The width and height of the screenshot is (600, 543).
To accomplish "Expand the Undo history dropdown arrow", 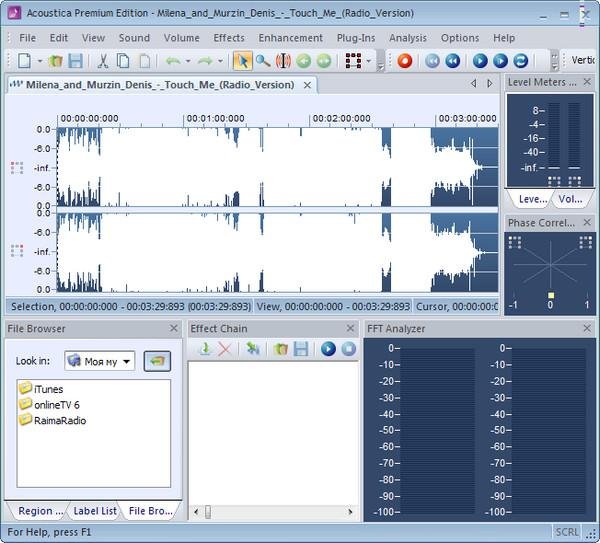I will pyautogui.click(x=189, y=61).
